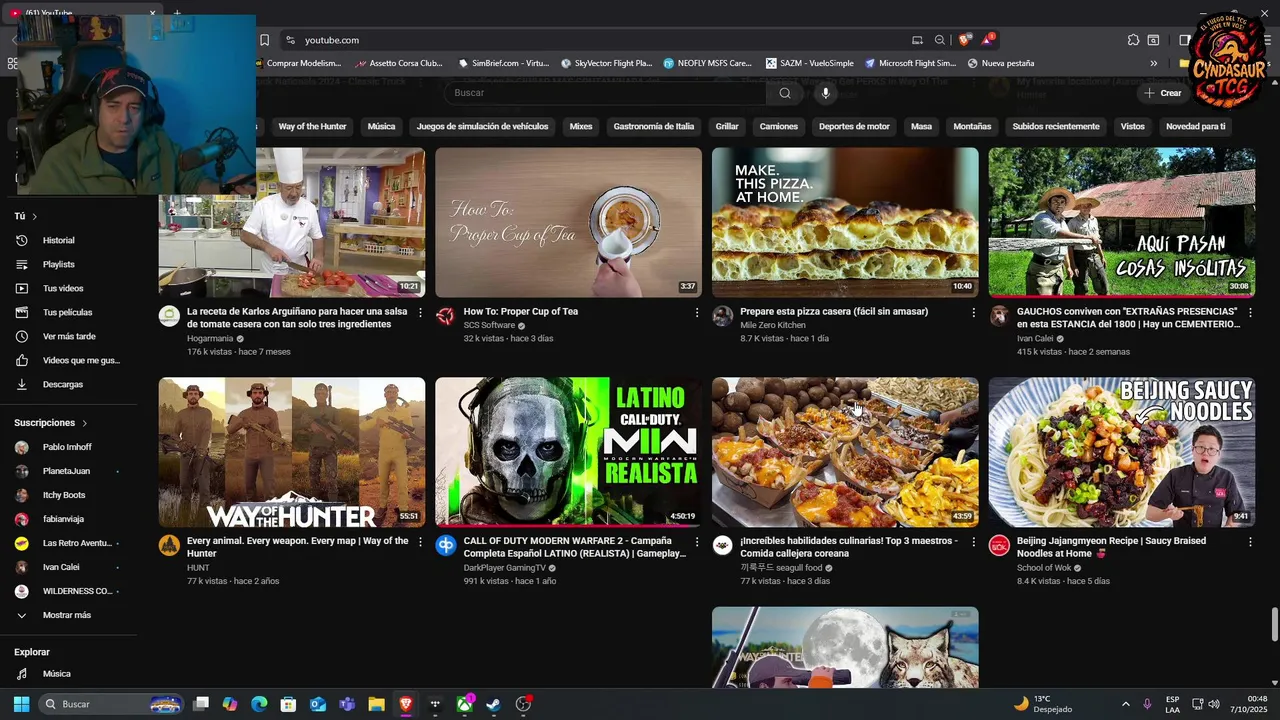The height and width of the screenshot is (720, 1280).
Task: Select Montañas filter chip
Action: pyautogui.click(x=972, y=127)
